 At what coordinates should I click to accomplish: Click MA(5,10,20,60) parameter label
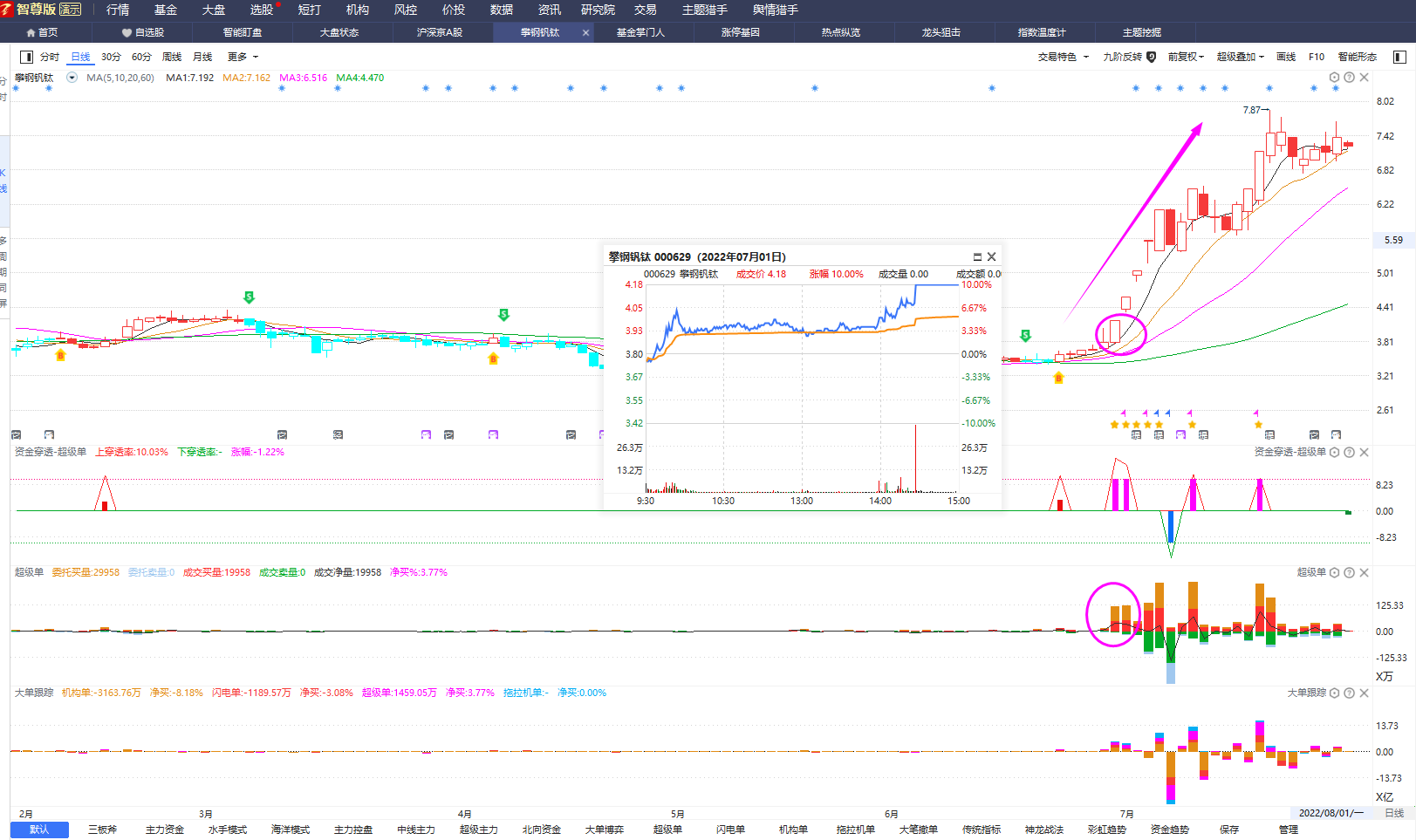[x=120, y=78]
